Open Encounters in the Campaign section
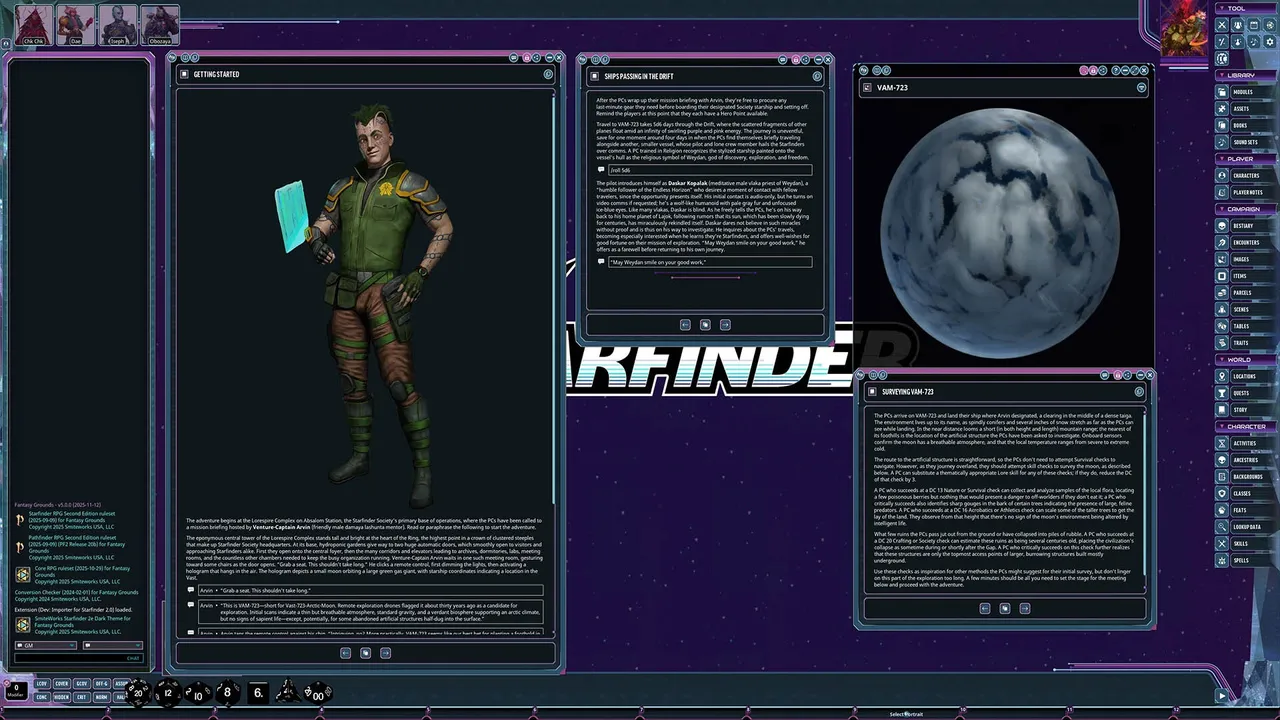The image size is (1280, 720). [1246, 242]
